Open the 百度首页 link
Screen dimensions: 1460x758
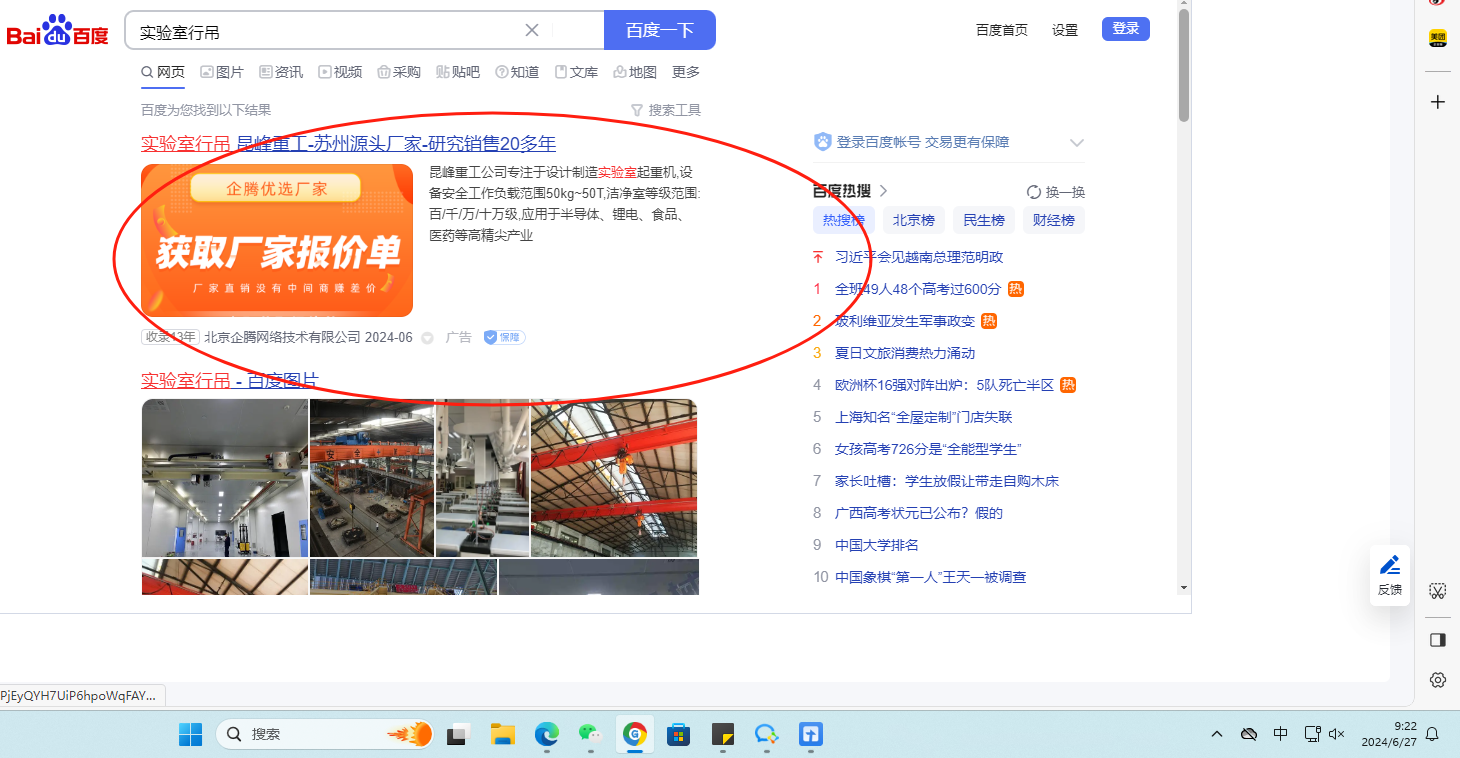(x=1002, y=30)
